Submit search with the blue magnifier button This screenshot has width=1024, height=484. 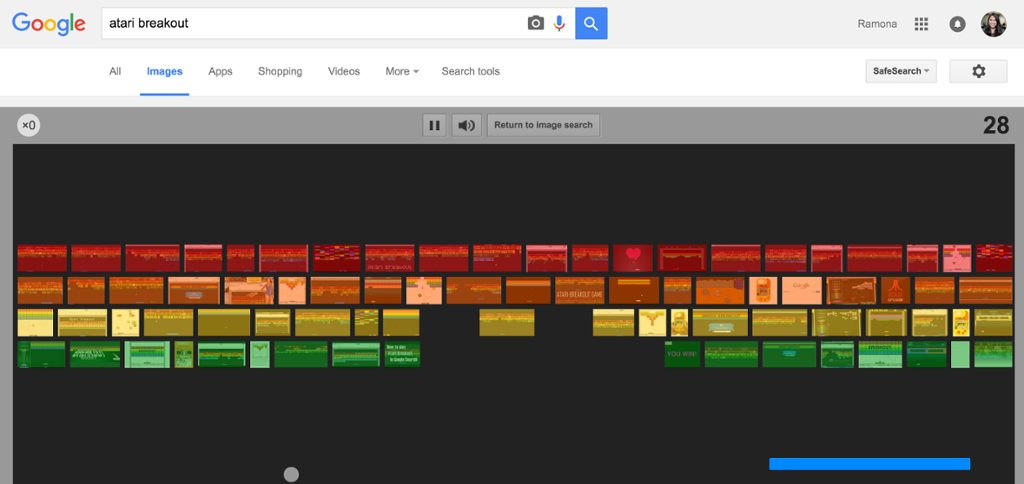coord(591,24)
